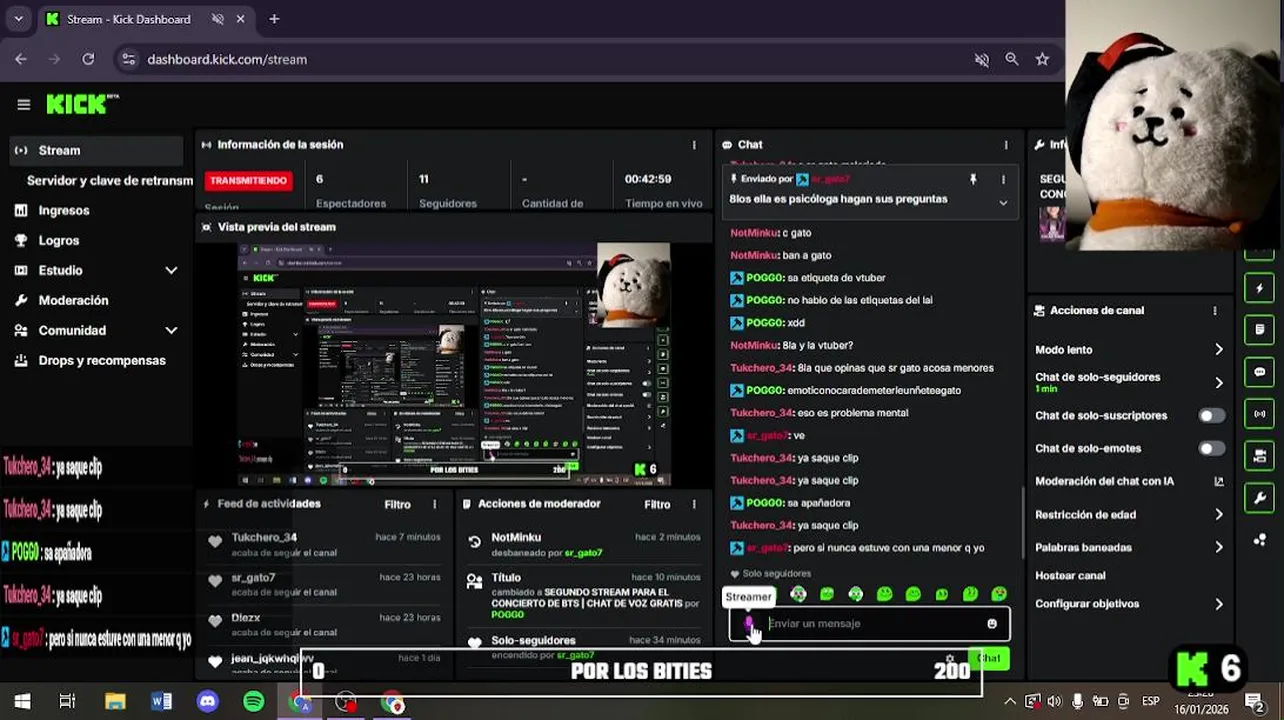Open Moderación del chat con IA link icon

(x=1218, y=481)
